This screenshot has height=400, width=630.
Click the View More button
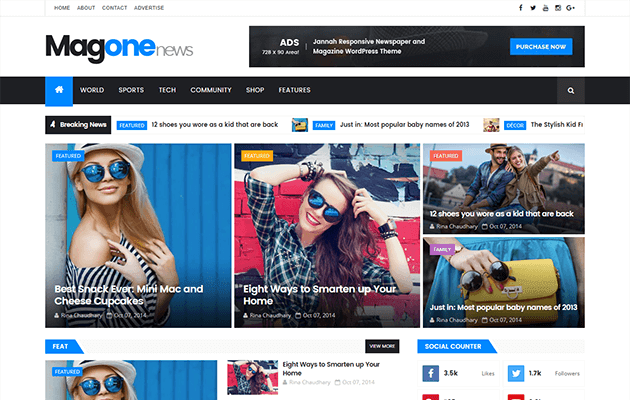[382, 346]
